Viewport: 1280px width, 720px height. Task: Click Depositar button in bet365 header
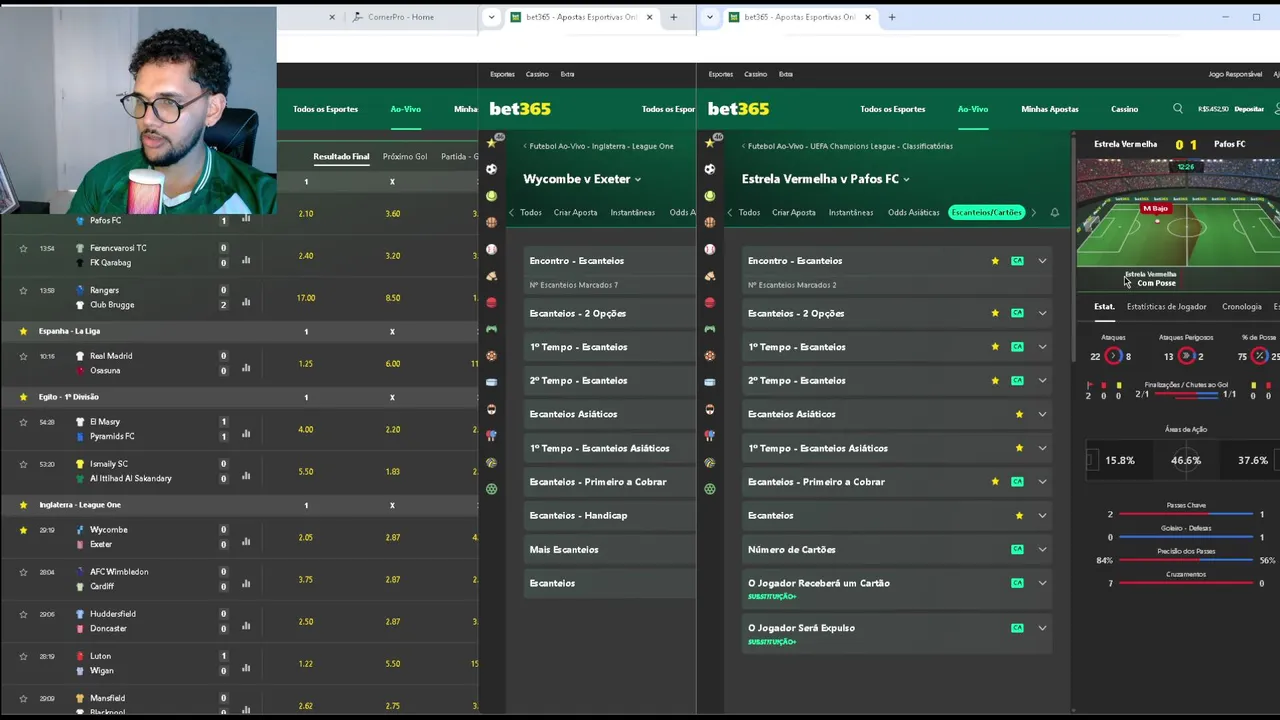tap(1249, 109)
